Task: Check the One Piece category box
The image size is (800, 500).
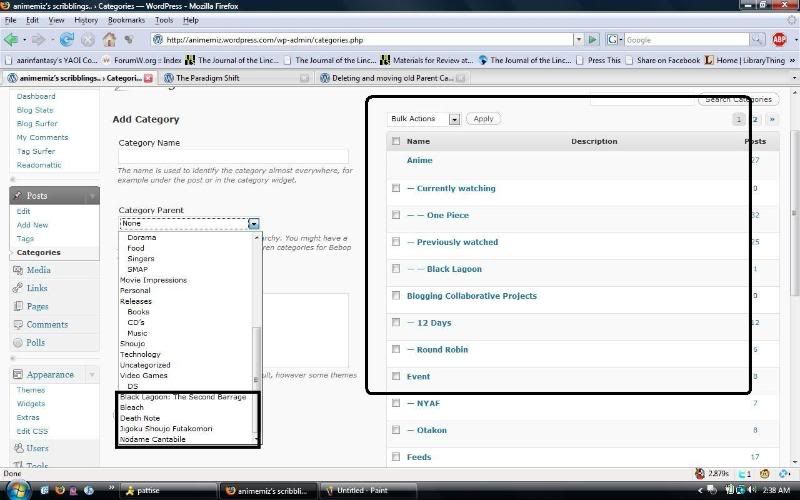Action: pos(396,215)
